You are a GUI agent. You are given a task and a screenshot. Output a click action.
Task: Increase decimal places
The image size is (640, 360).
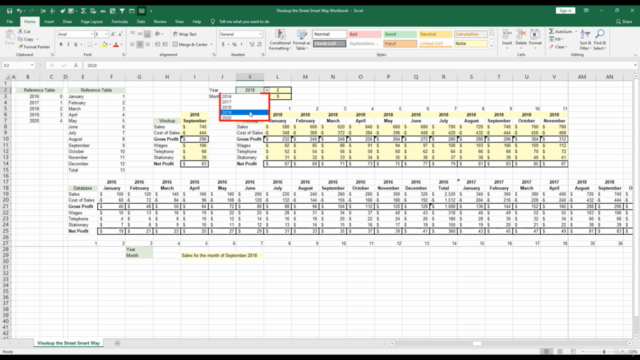coord(251,44)
